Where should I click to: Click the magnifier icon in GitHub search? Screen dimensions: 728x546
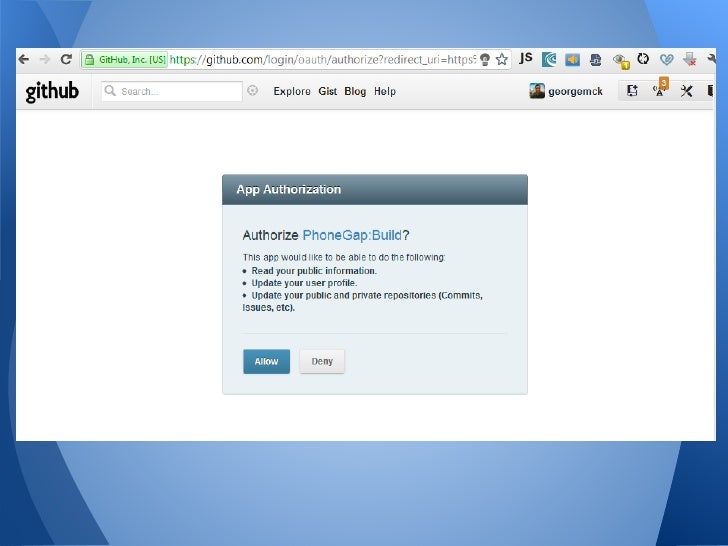tap(110, 91)
